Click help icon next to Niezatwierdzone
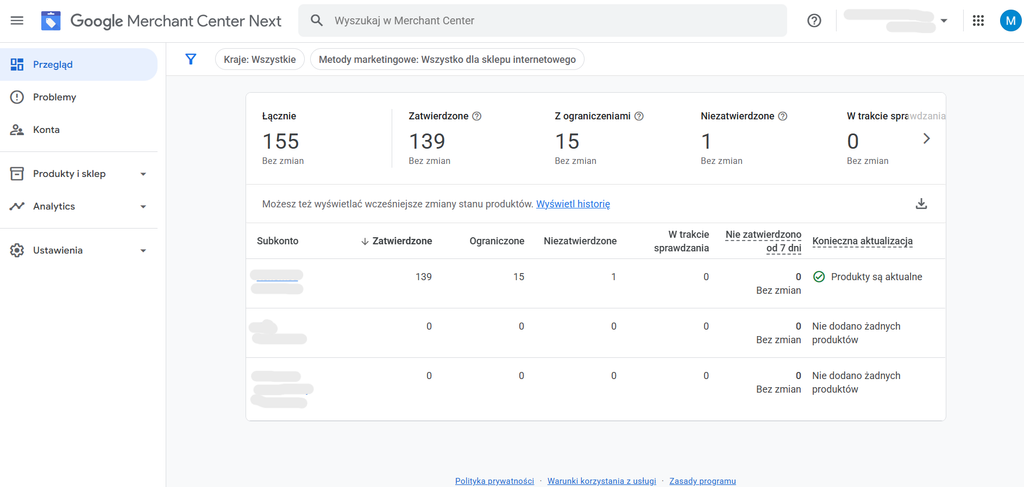Image resolution: width=1024 pixels, height=487 pixels. (783, 116)
